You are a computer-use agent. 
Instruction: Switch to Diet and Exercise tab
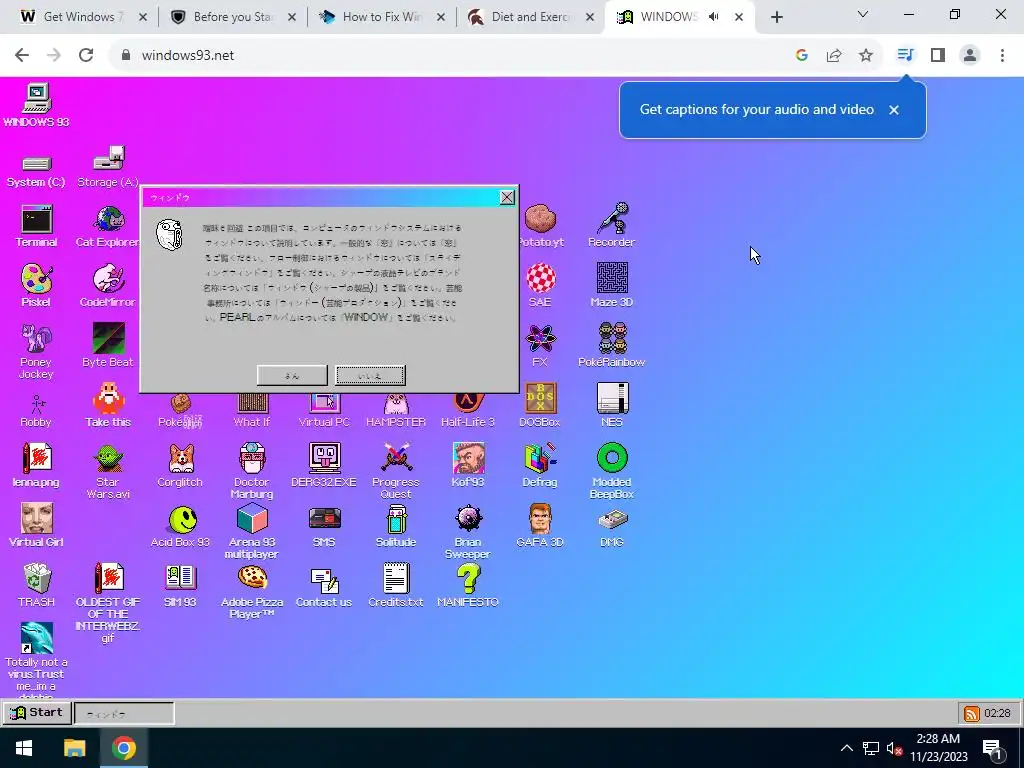click(x=530, y=17)
